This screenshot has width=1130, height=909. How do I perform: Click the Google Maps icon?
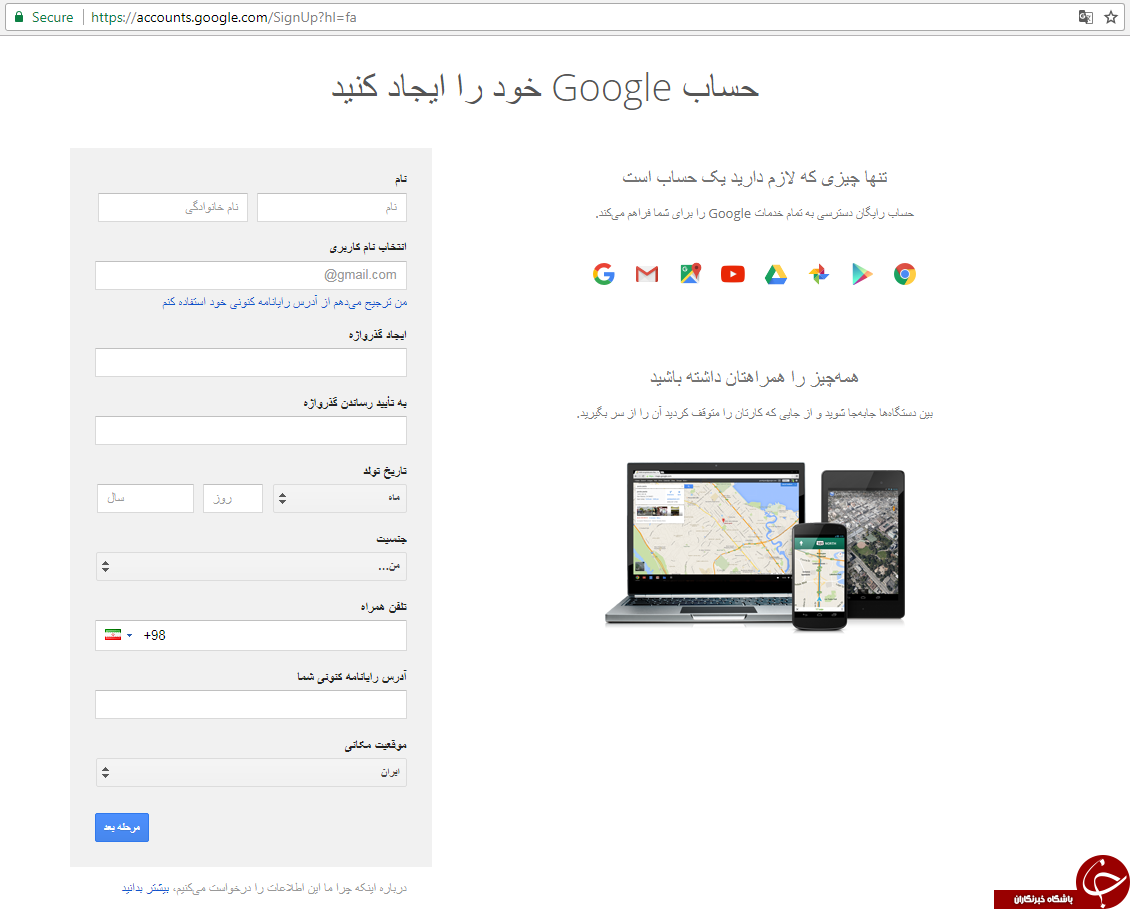click(x=690, y=274)
